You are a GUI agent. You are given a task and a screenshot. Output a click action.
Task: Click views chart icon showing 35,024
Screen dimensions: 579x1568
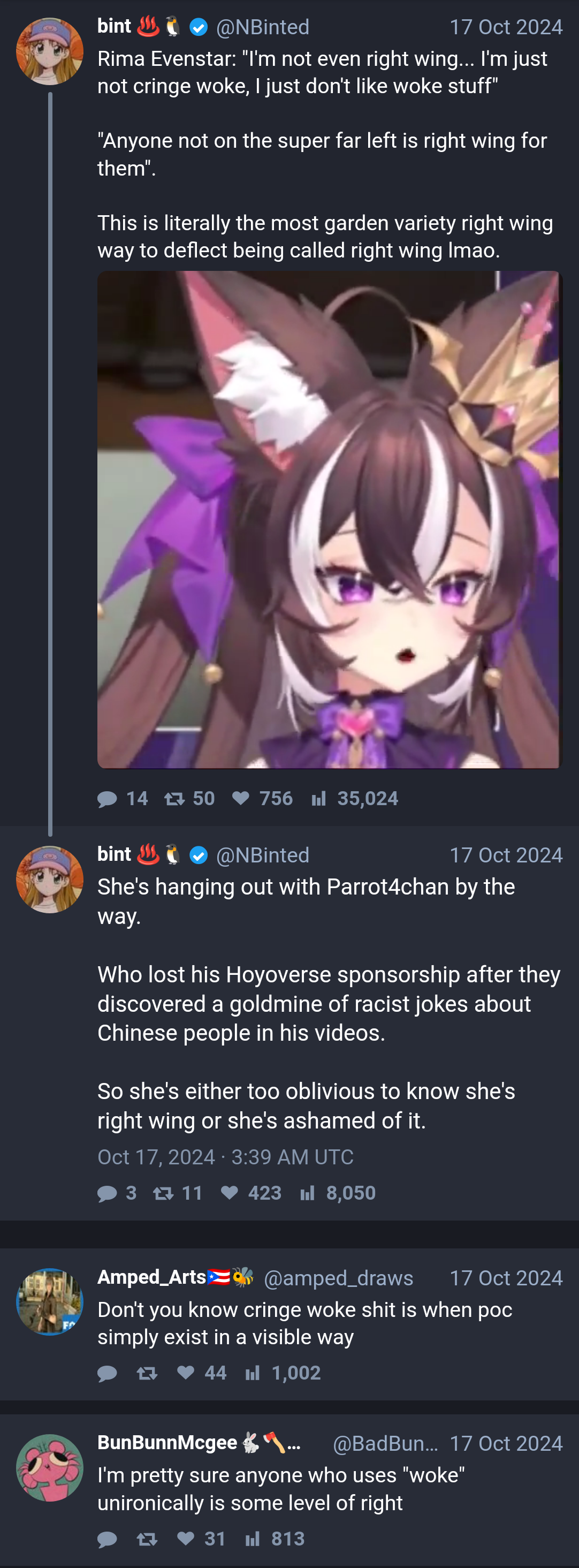click(319, 799)
